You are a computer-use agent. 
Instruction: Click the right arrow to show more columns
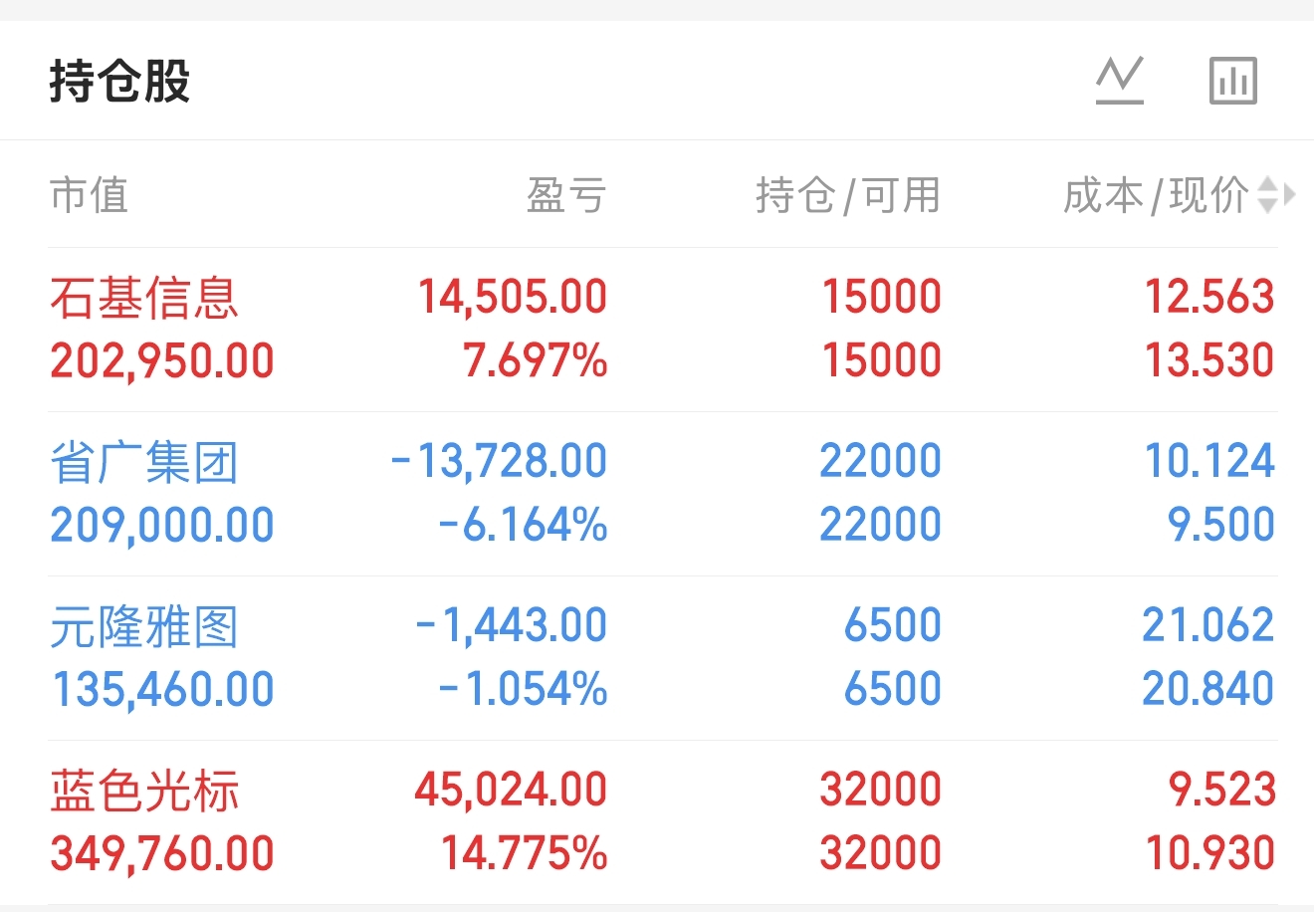pos(1290,195)
